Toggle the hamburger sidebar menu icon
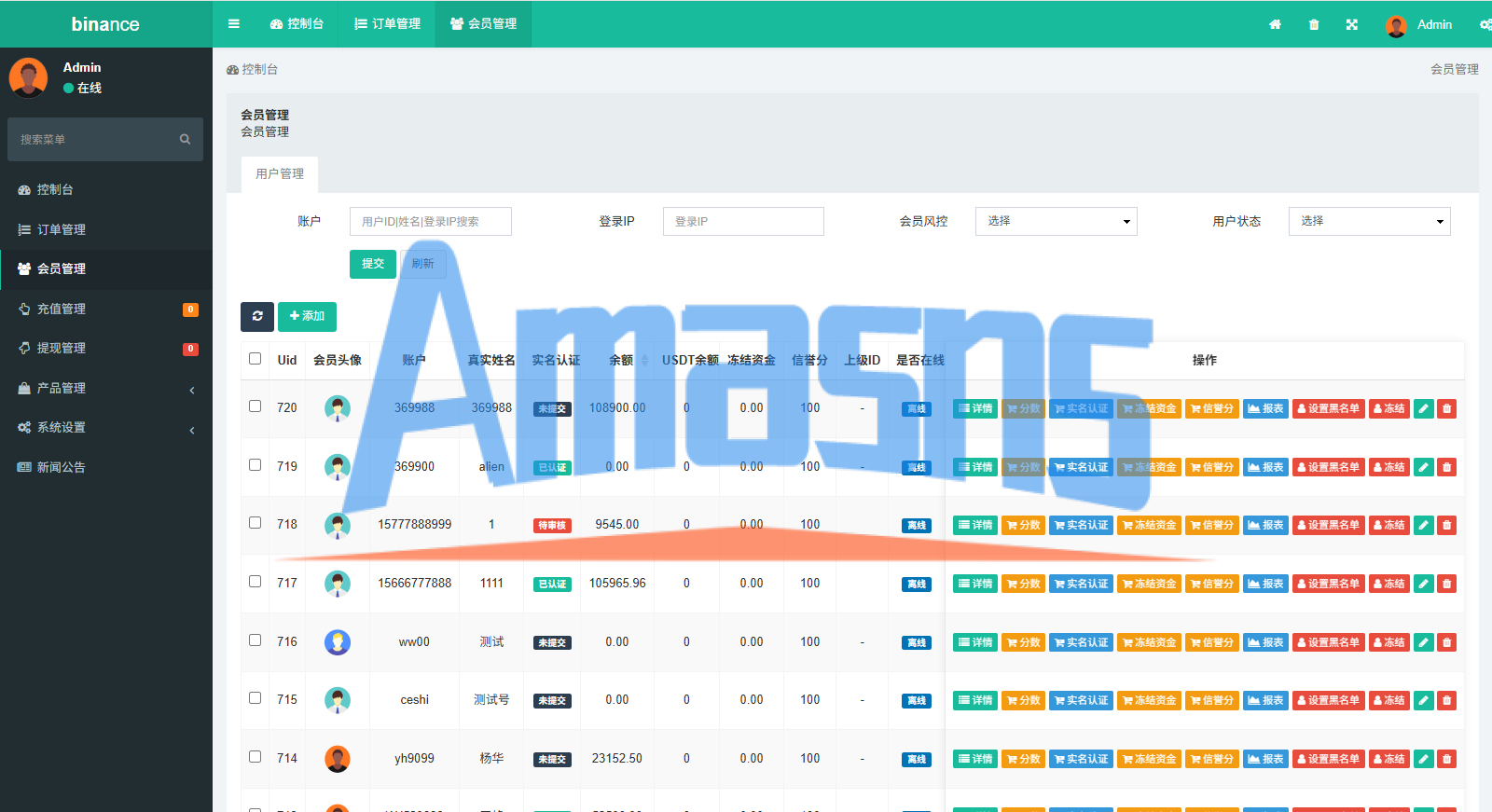This screenshot has width=1492, height=812. [x=234, y=24]
